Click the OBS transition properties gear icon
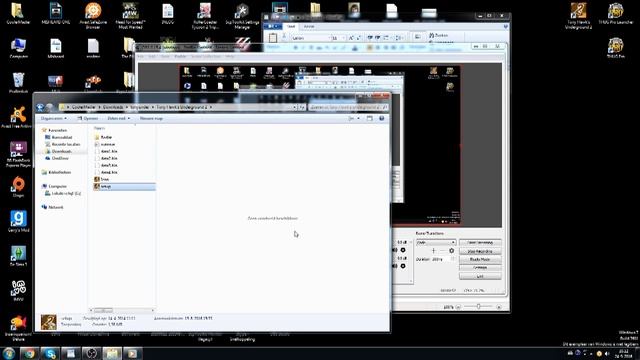The image size is (640, 360). (x=451, y=251)
